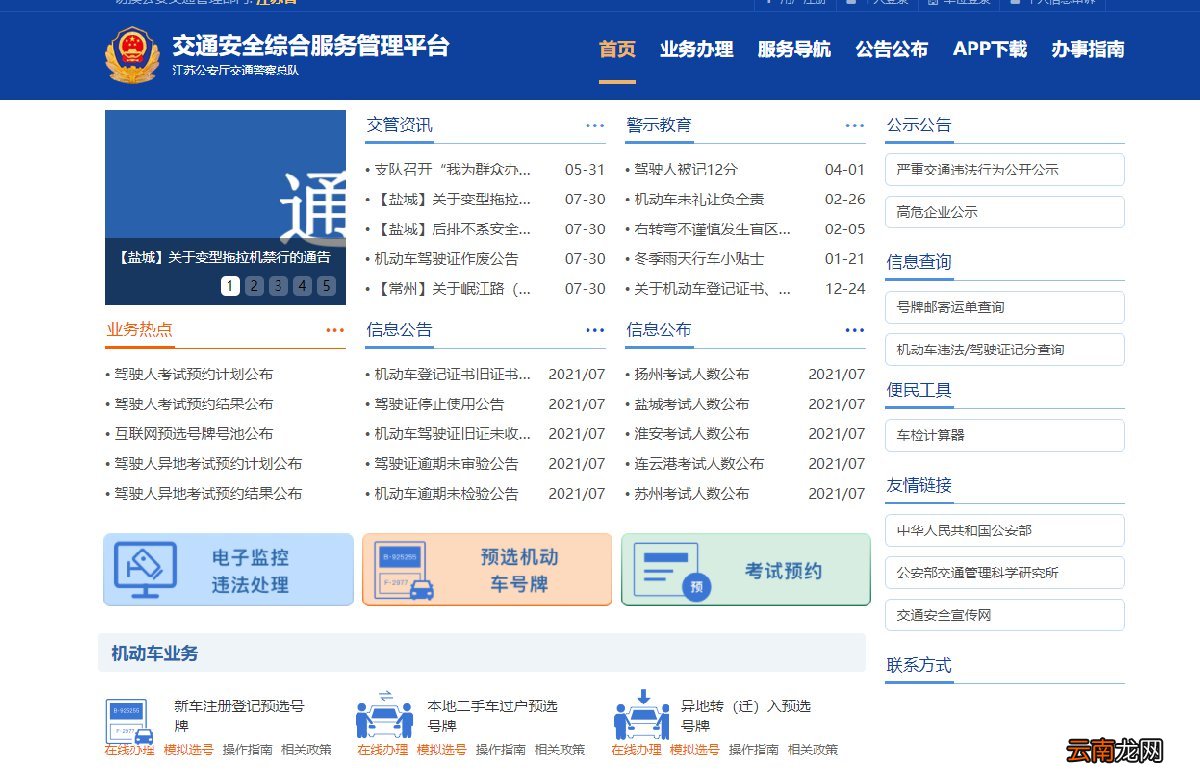The height and width of the screenshot is (779, 1200).
Task: Click the 异地转(迁)入预选号牌 car icon
Action: [642, 715]
